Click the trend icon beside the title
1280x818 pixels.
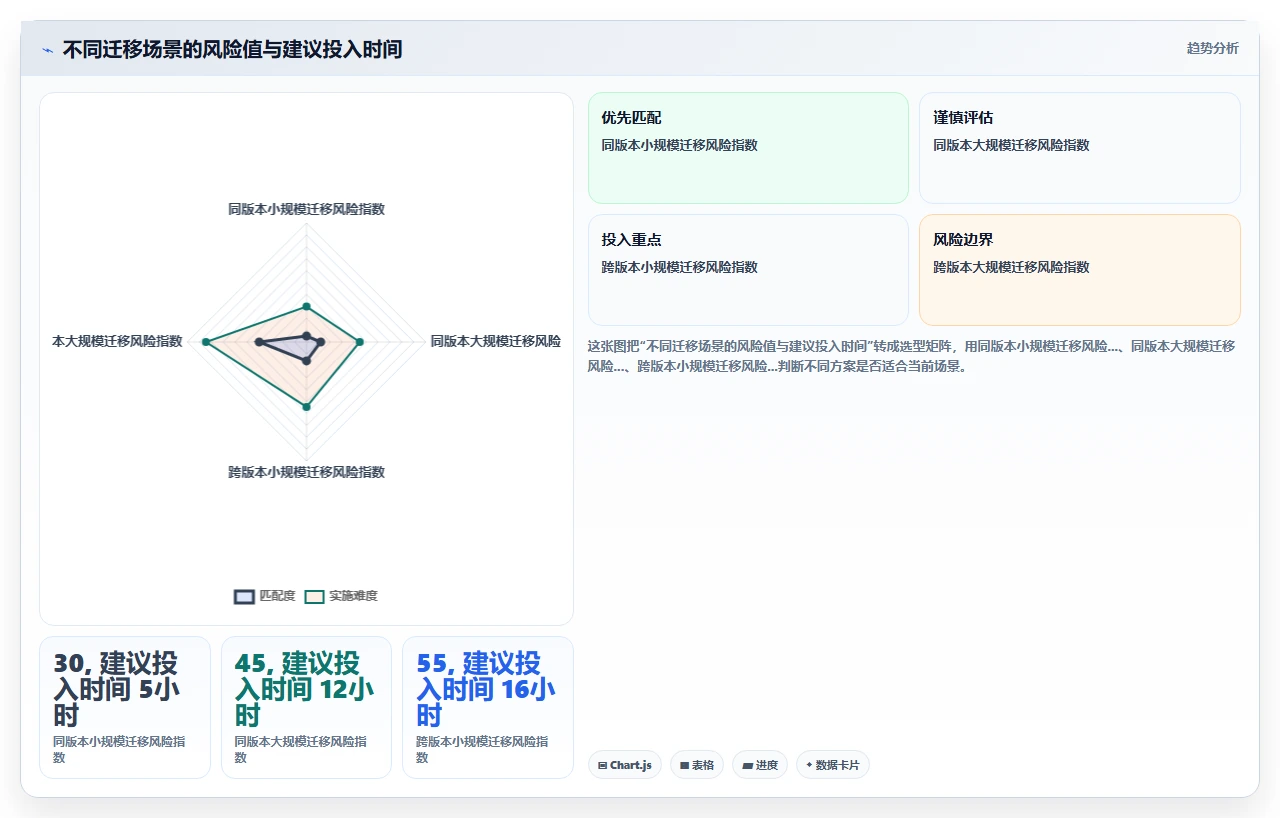47,50
